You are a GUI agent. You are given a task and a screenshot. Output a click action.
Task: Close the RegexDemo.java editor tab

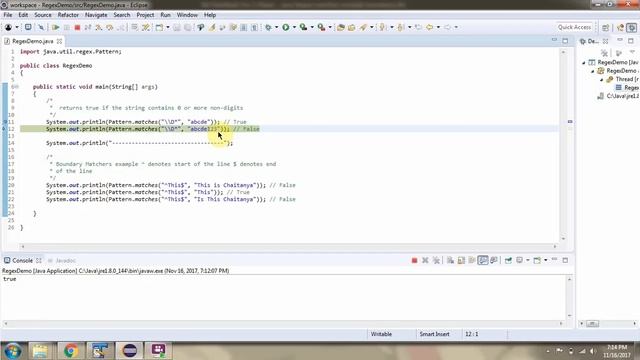click(60, 41)
